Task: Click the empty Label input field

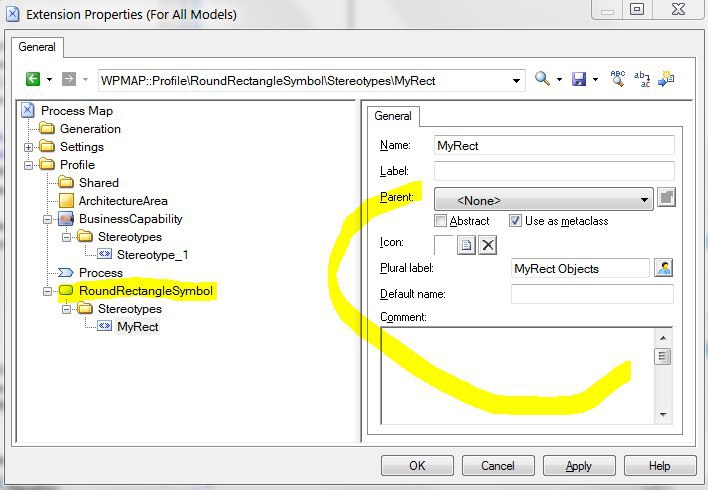Action: [x=554, y=171]
